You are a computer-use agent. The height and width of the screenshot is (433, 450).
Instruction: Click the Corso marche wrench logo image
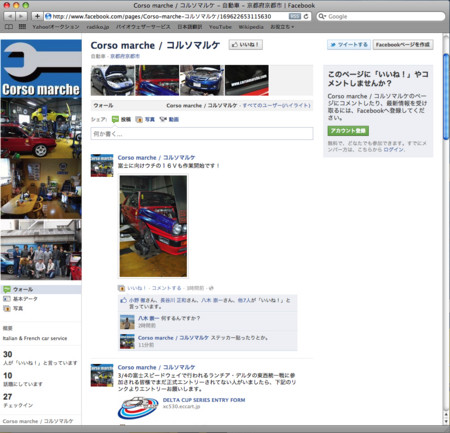pyautogui.click(x=41, y=68)
